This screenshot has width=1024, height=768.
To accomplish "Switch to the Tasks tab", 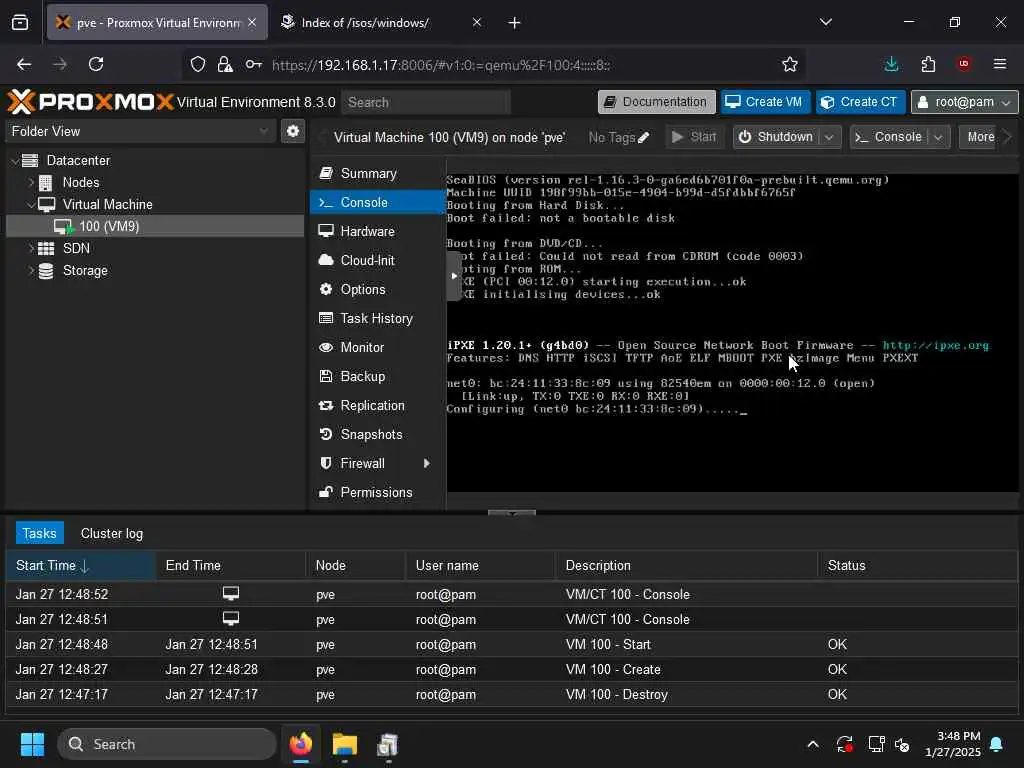I will (39, 534).
